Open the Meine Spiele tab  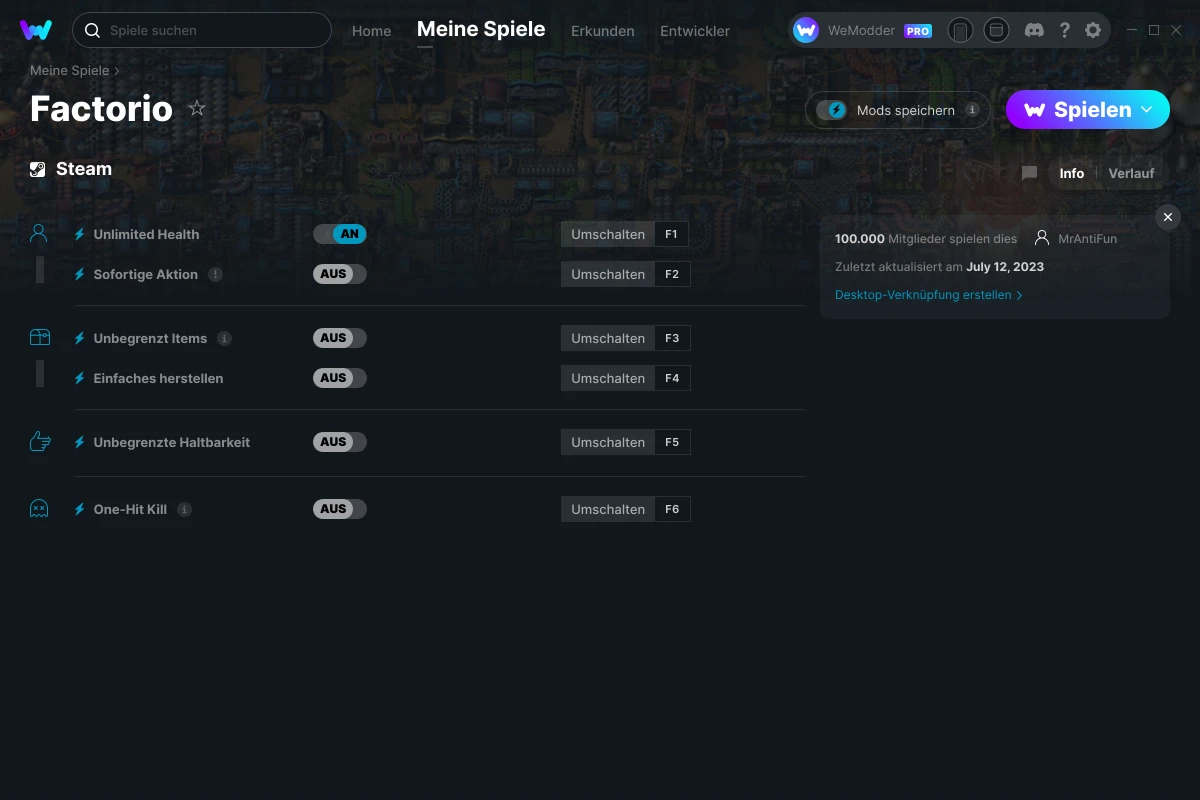[x=481, y=29]
